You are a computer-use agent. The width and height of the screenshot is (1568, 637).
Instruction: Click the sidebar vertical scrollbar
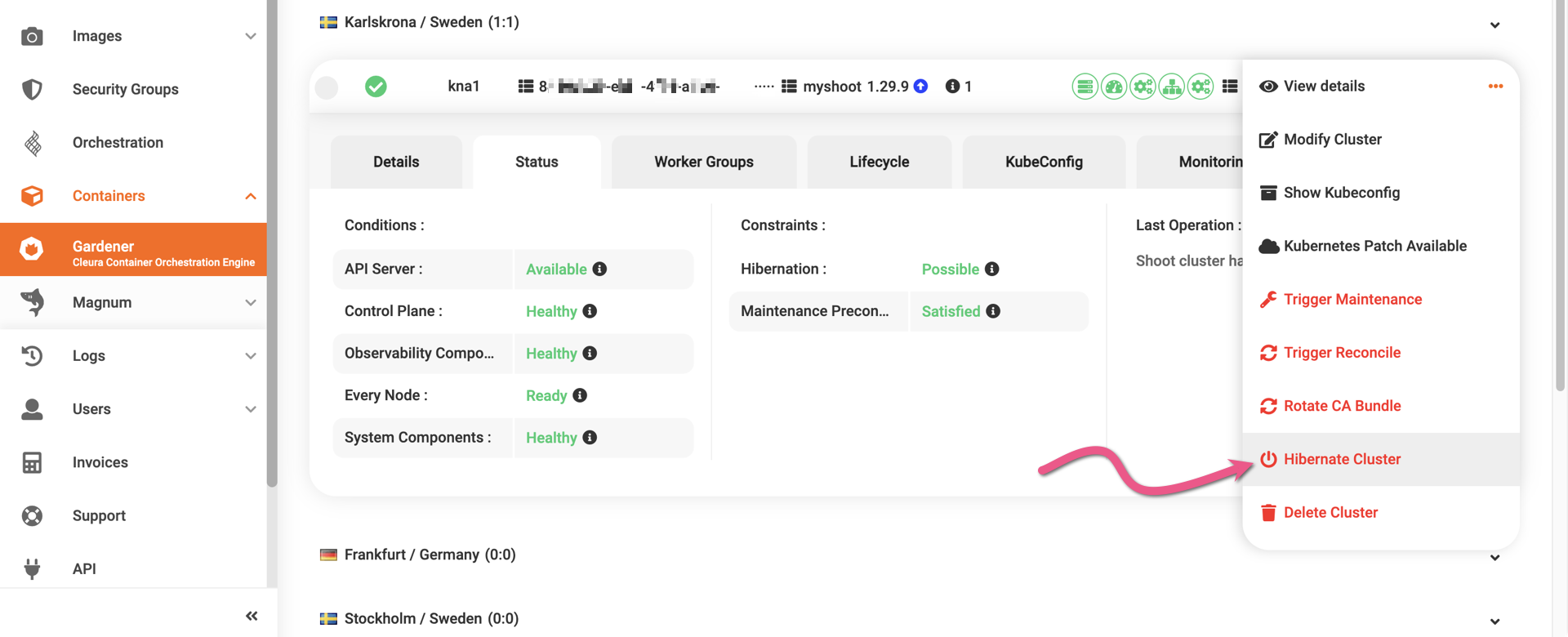pos(272,245)
